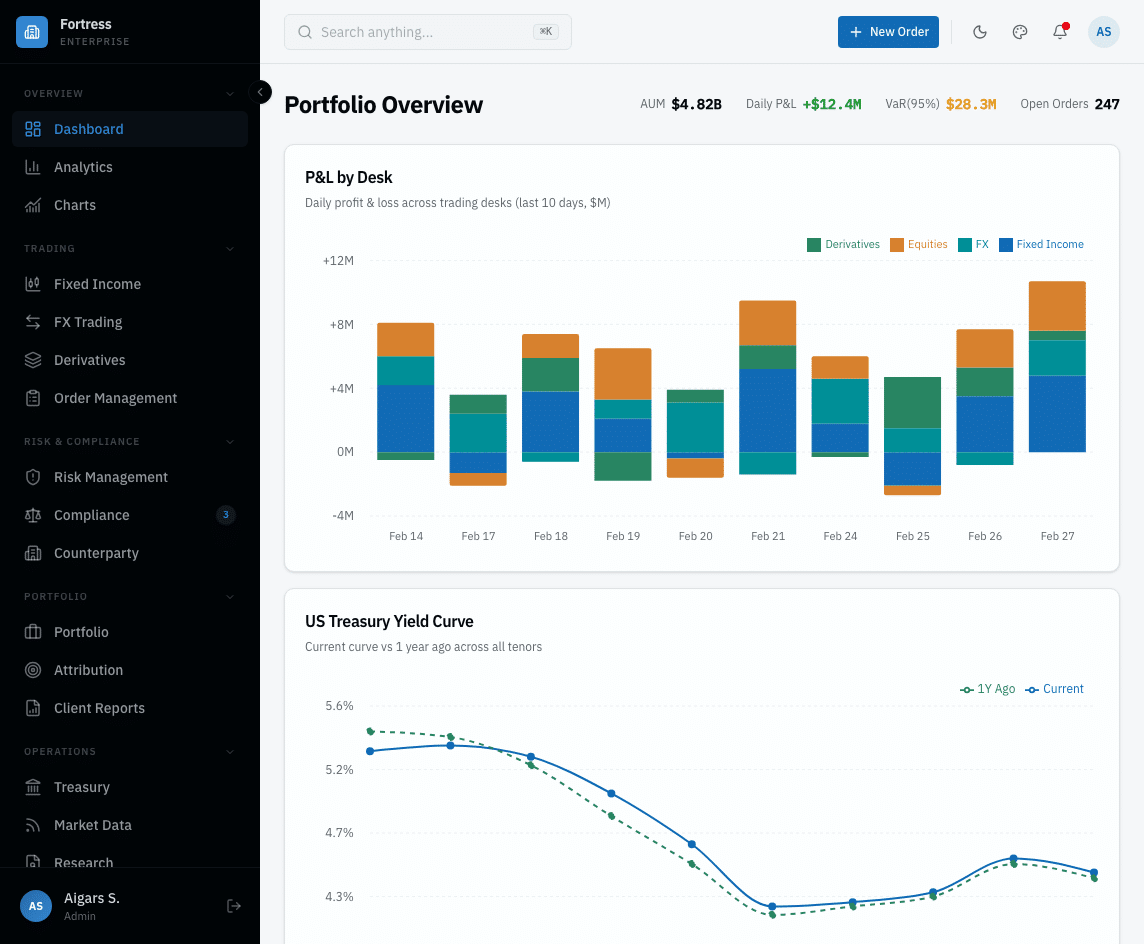This screenshot has width=1144, height=944.
Task: Open Client Reports
Action: (x=100, y=708)
